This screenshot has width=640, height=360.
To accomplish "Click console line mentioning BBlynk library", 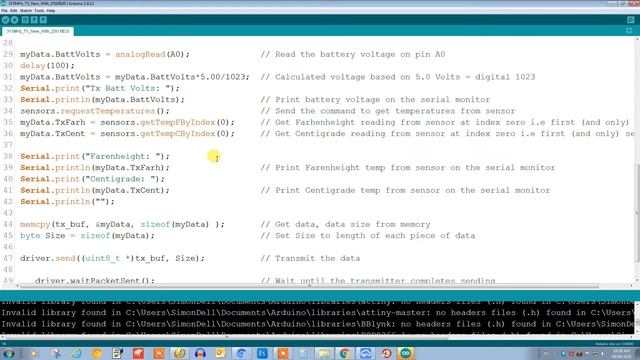I will [x=318, y=324].
